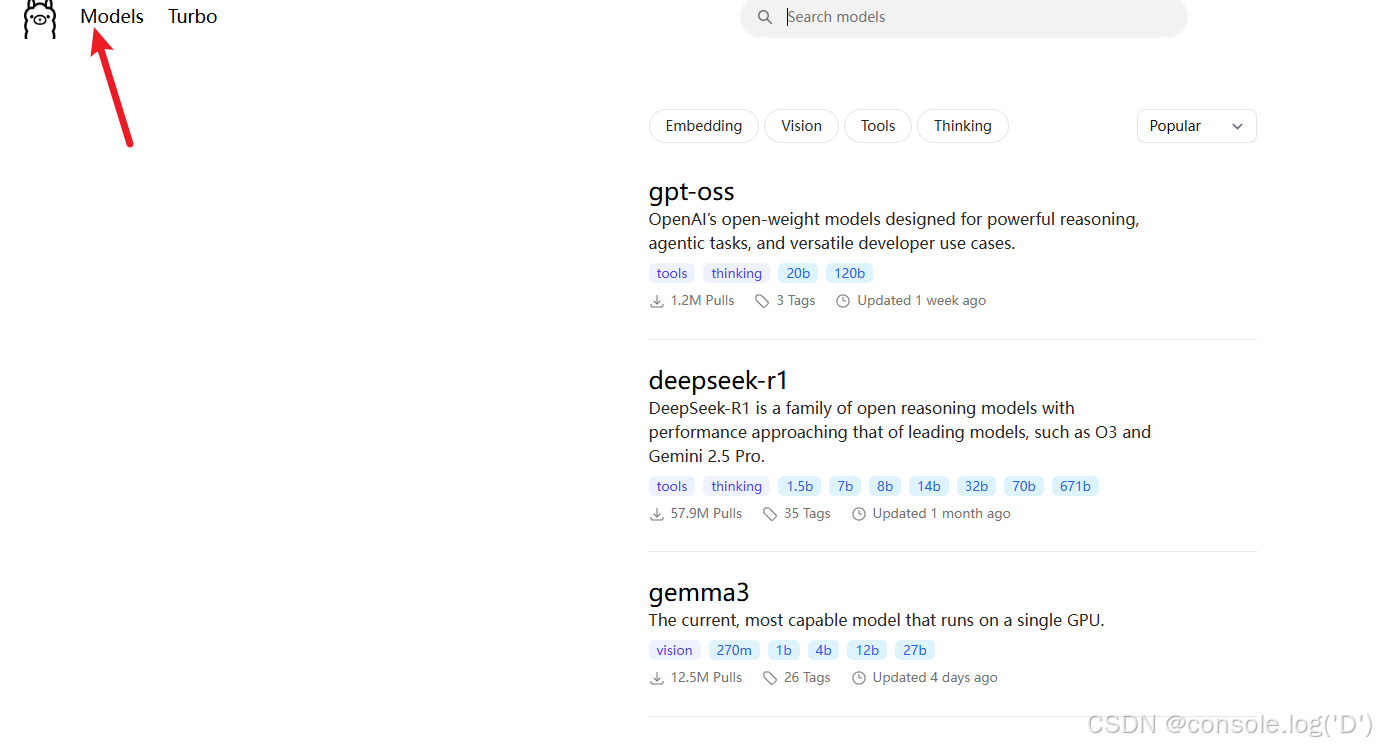
Task: Focus the Search models input field
Action: pyautogui.click(x=963, y=17)
